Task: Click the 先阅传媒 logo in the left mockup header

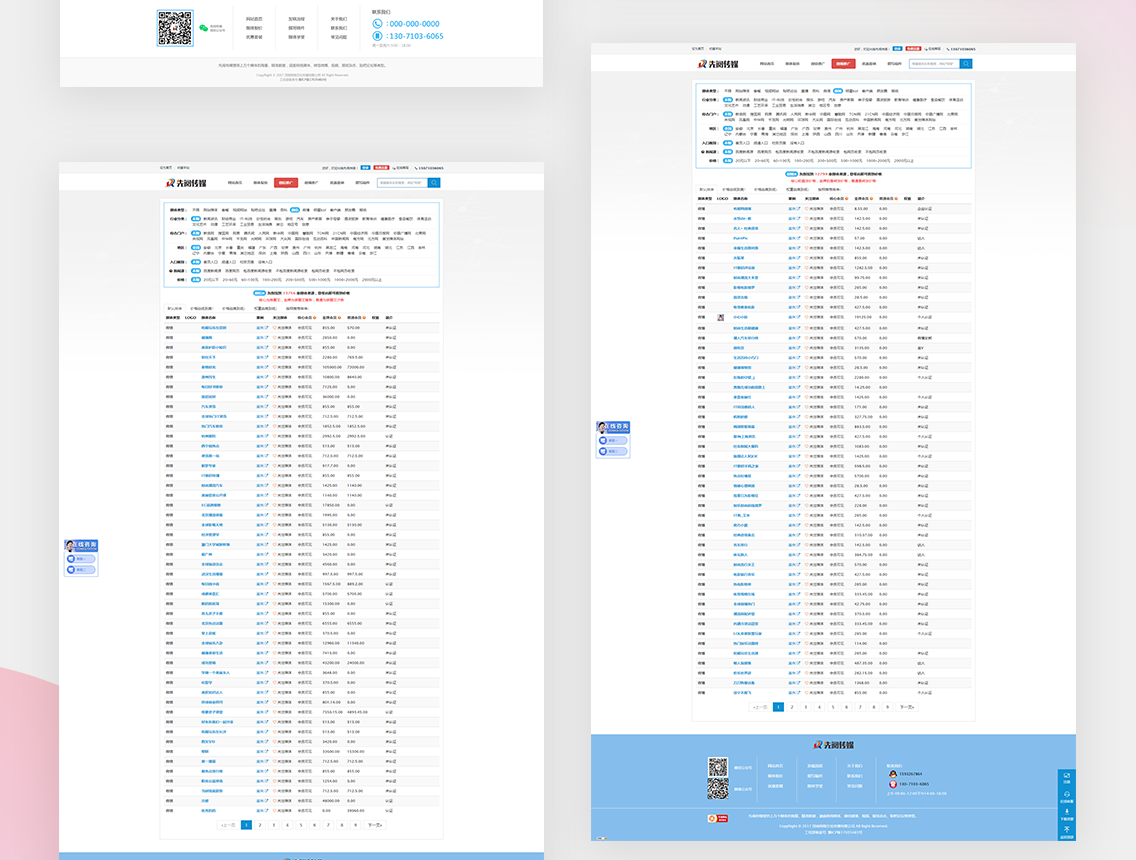Action: 186,183
